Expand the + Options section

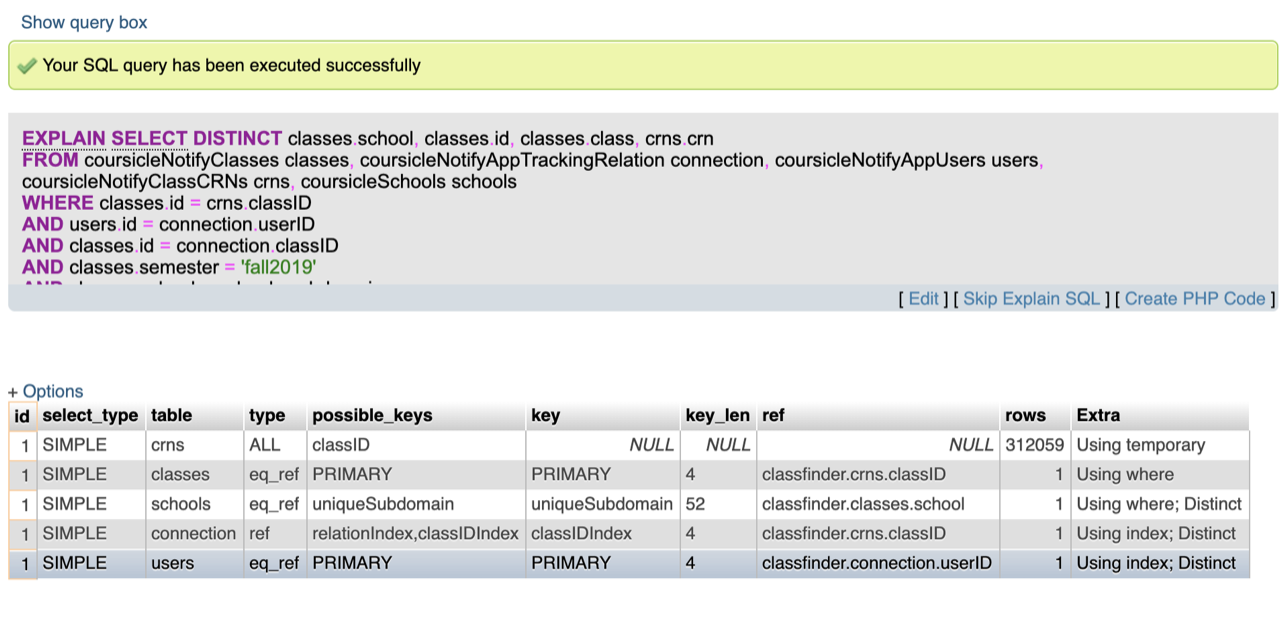click(46, 391)
